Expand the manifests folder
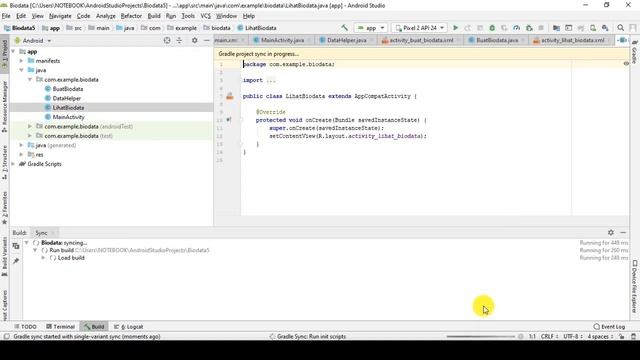640x360 pixels. coord(22,61)
